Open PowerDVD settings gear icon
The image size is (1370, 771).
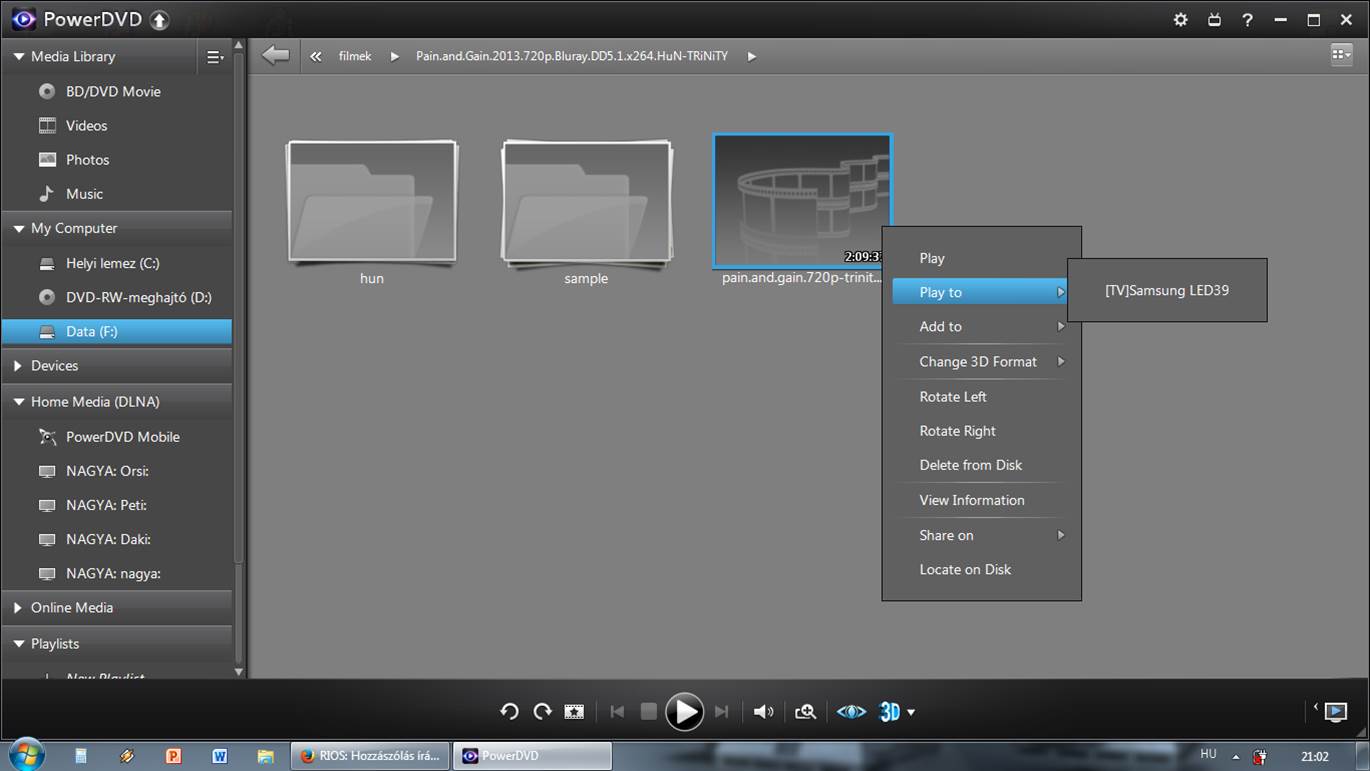click(1180, 20)
